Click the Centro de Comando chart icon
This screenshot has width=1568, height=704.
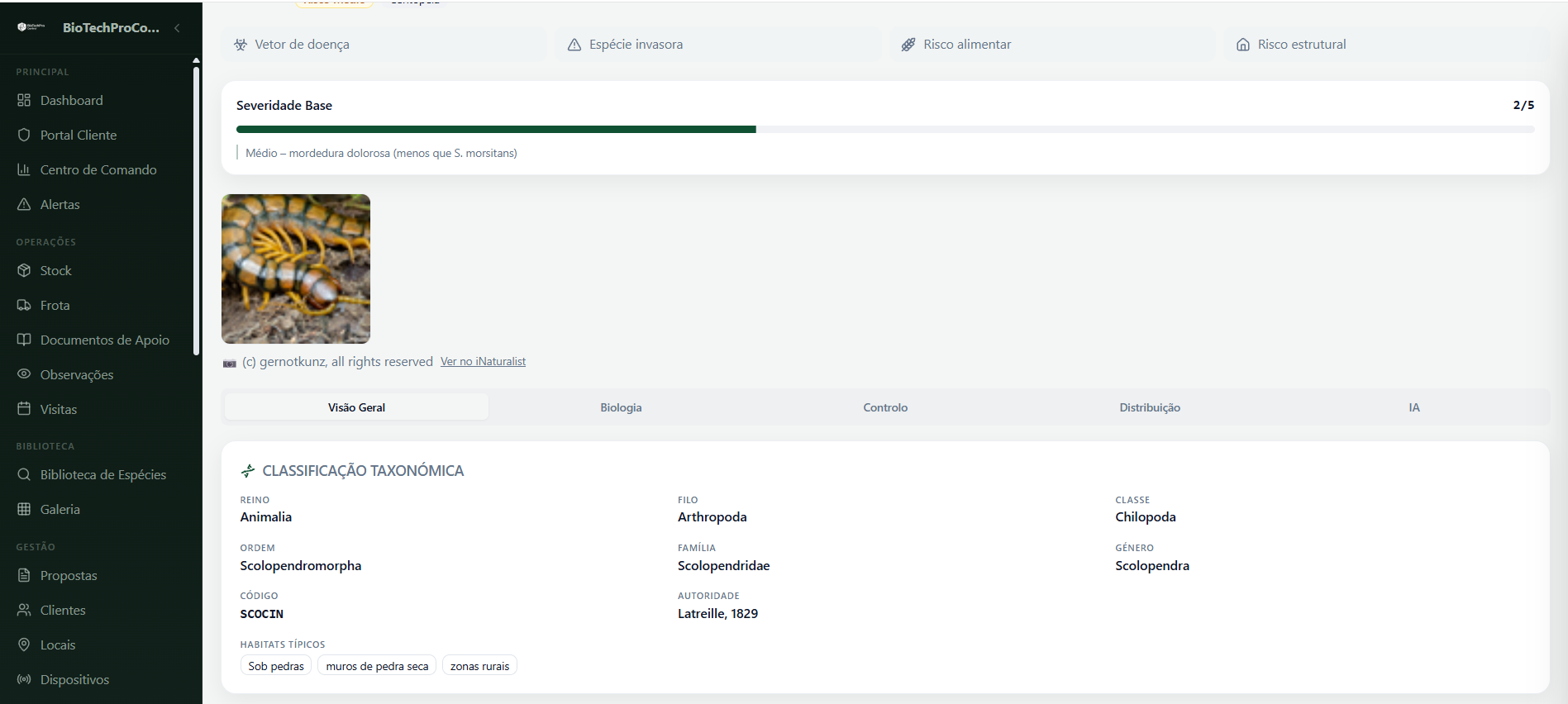(24, 169)
